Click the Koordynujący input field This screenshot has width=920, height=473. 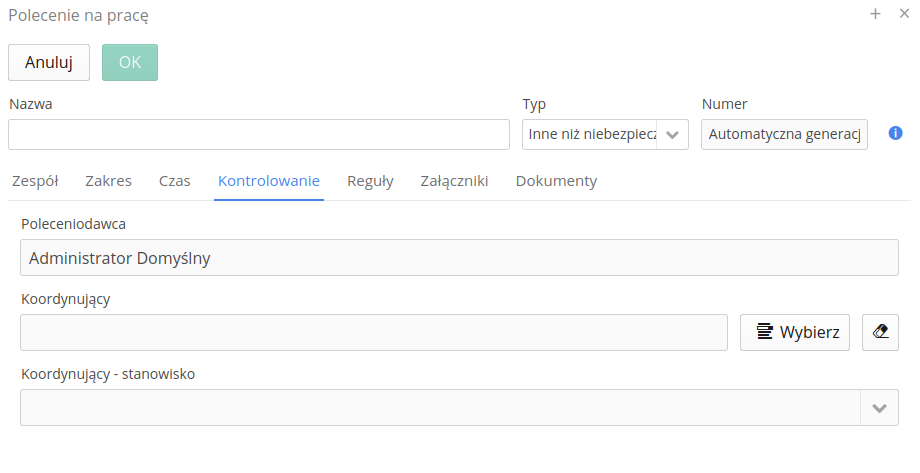click(x=374, y=332)
